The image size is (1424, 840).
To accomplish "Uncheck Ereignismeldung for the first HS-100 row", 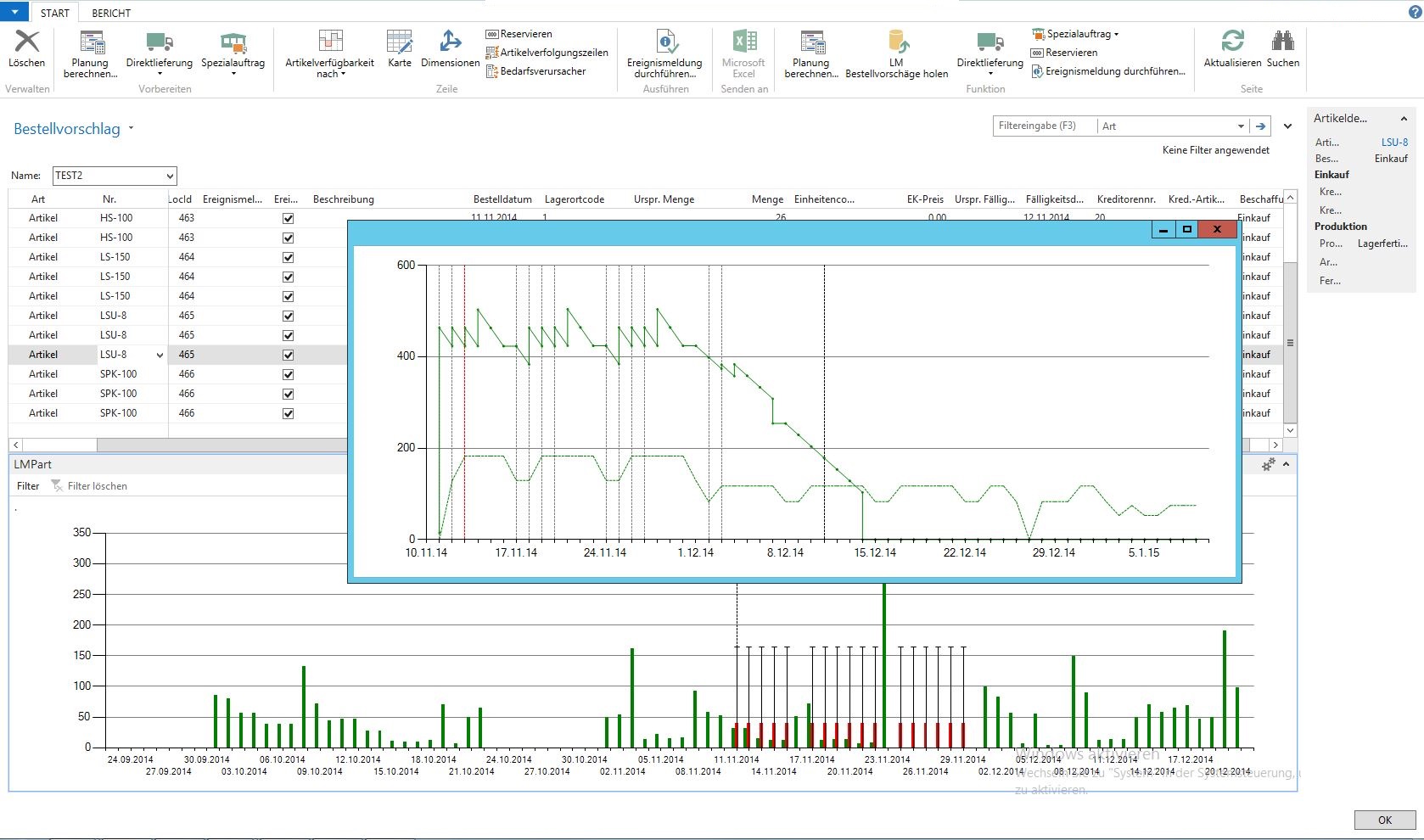I will coord(288,218).
